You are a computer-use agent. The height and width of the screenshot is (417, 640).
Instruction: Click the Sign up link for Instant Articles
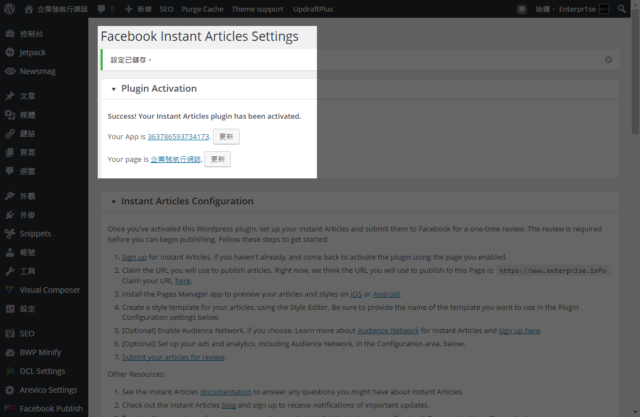tap(134, 257)
